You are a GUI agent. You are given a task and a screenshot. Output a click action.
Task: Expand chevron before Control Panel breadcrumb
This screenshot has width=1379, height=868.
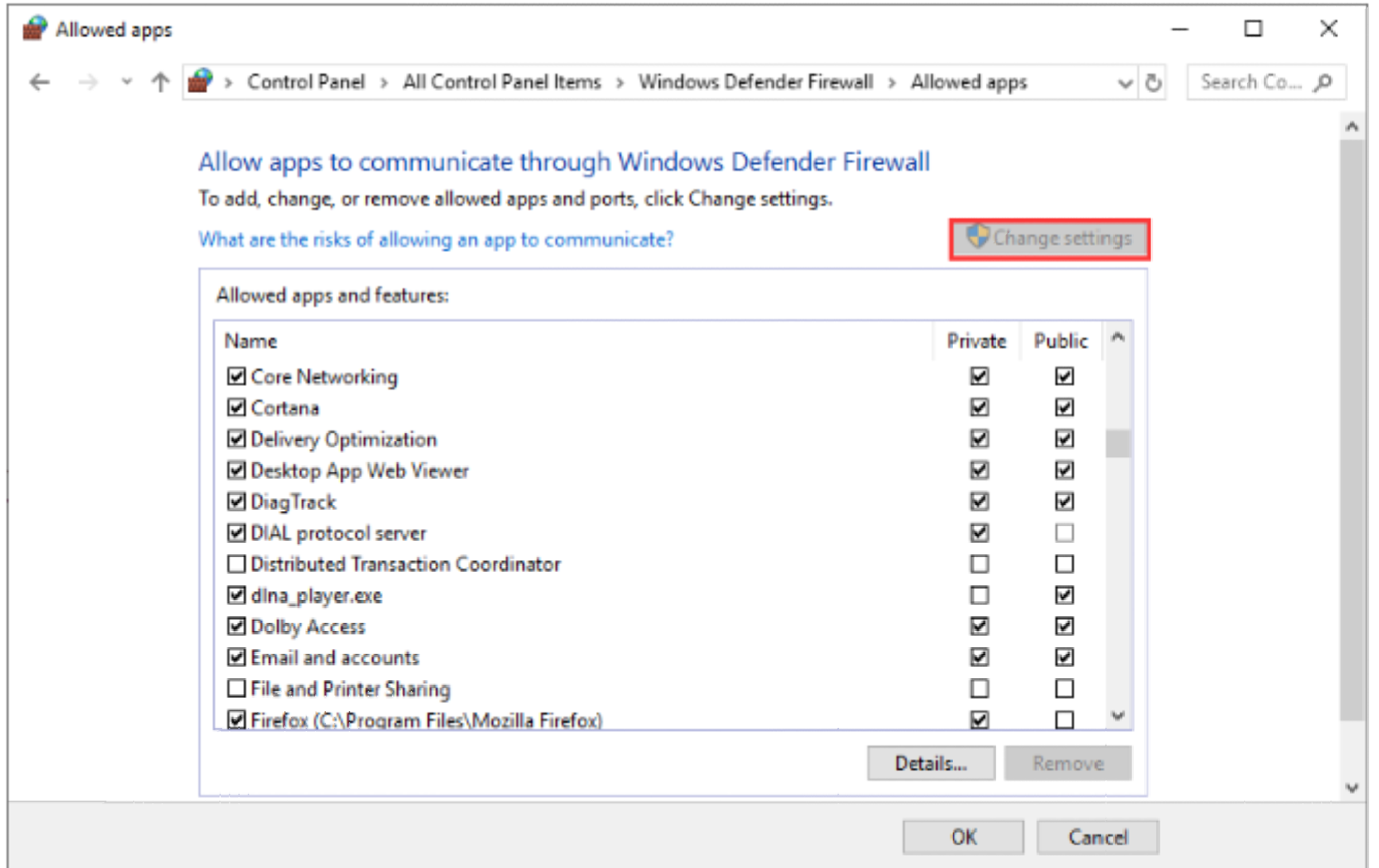[229, 83]
